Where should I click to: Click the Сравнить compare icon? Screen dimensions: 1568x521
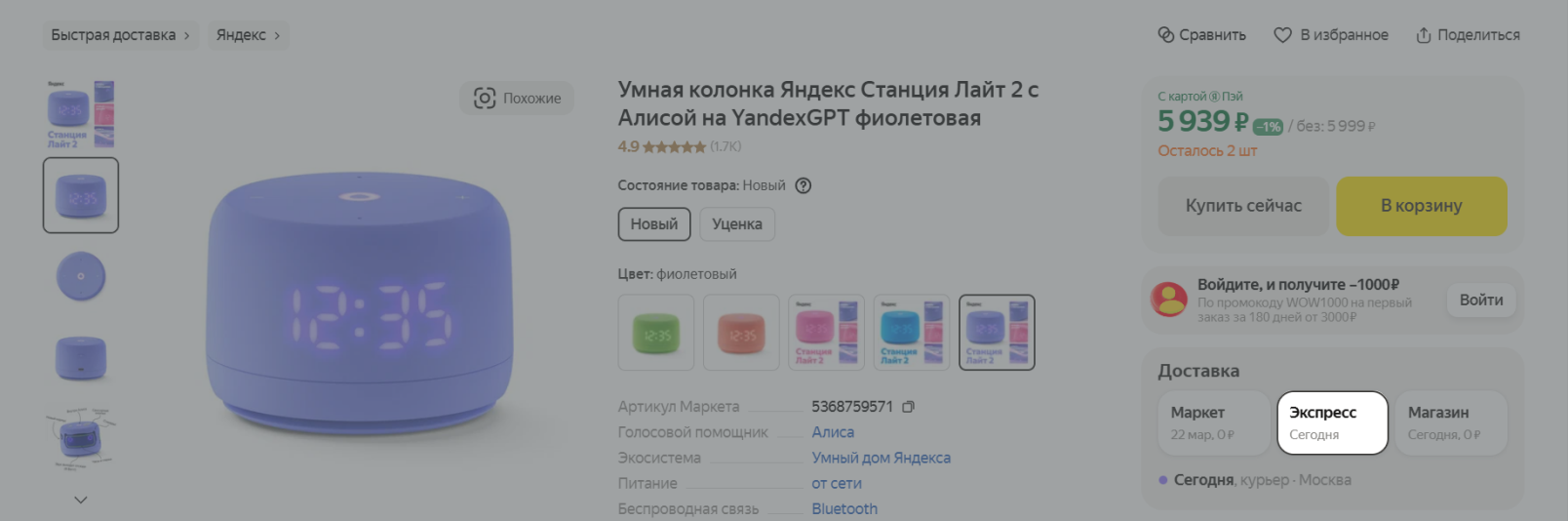tap(1165, 35)
